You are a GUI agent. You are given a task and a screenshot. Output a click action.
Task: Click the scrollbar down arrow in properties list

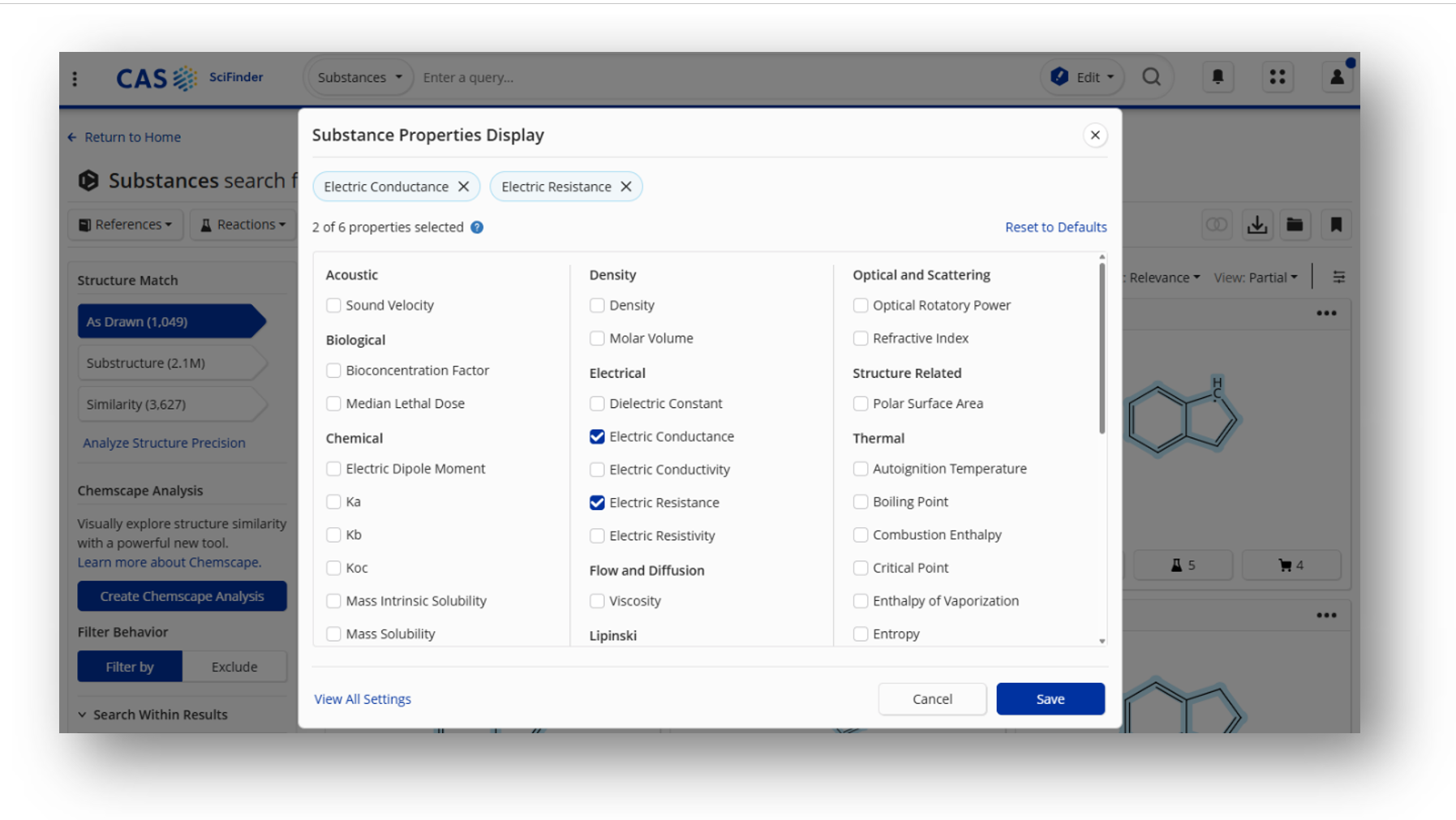point(1102,641)
